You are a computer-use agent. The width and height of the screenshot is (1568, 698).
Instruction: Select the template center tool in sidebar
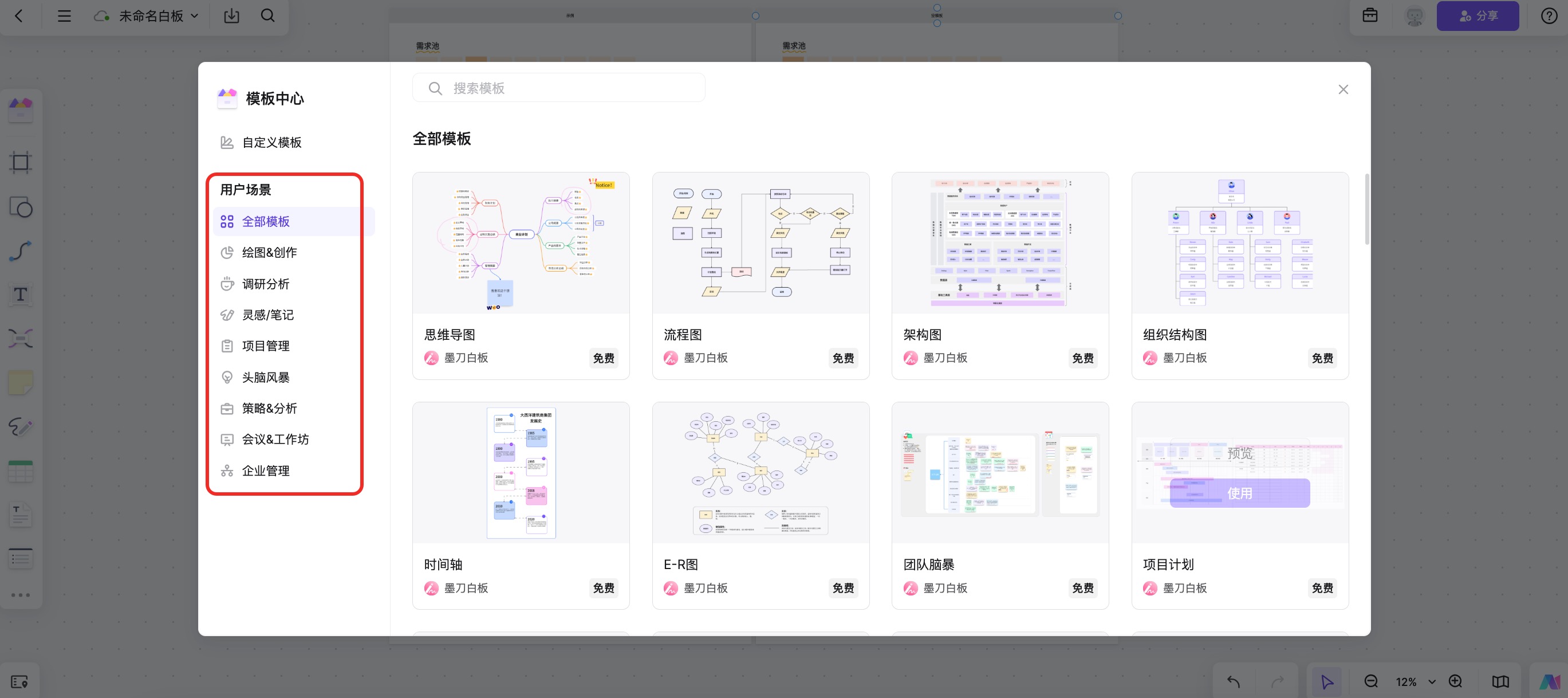pyautogui.click(x=21, y=110)
